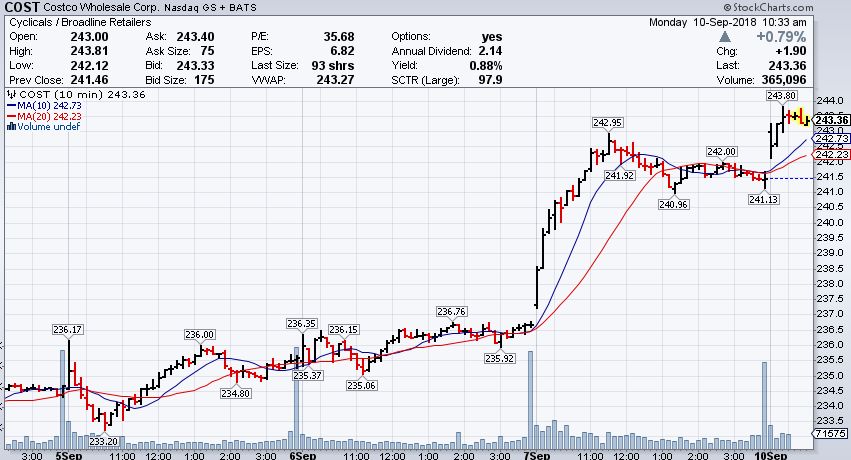851x460 pixels.
Task: Click the Low value 242.12
Action: click(90, 66)
